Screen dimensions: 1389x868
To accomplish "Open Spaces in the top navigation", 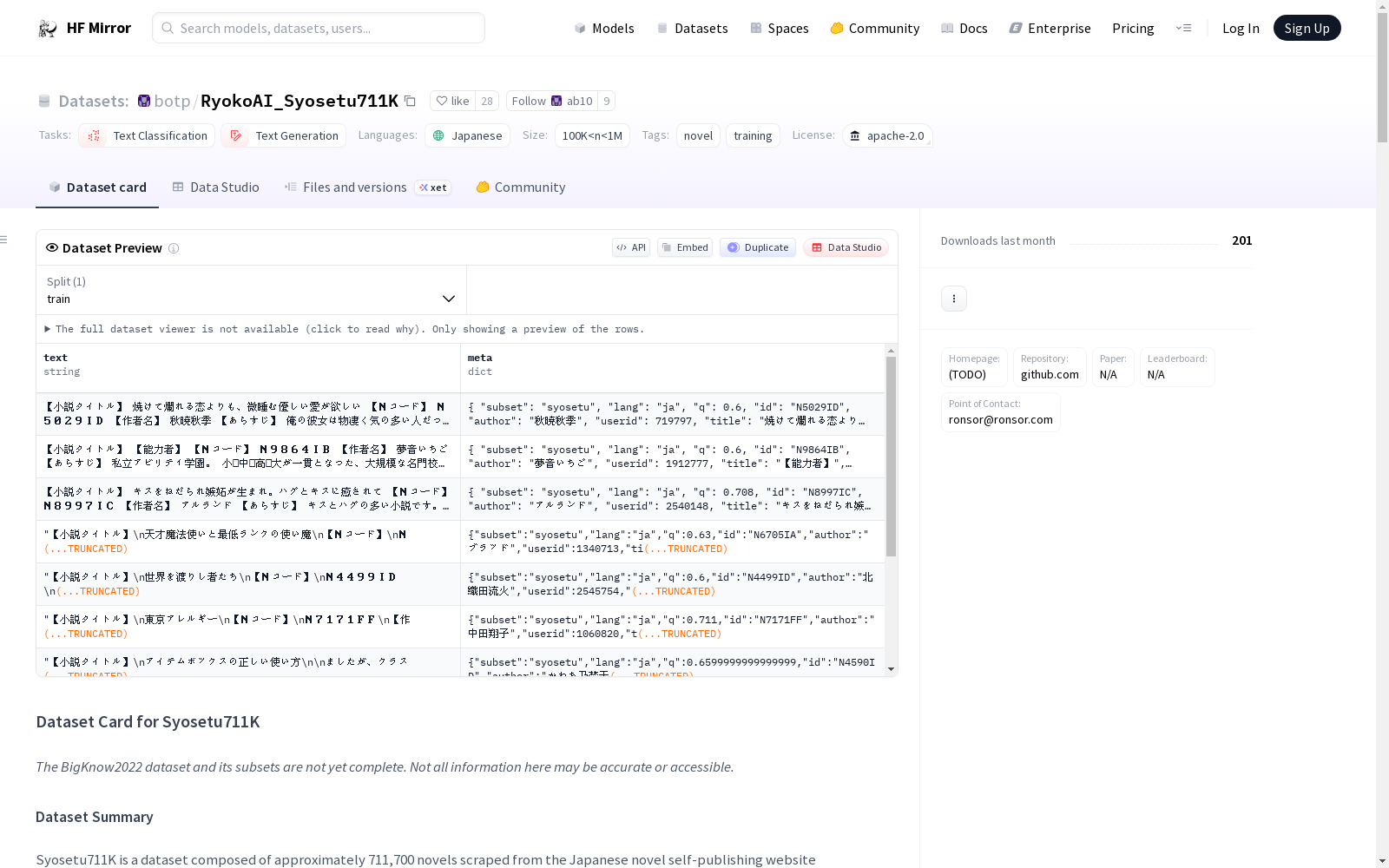I will point(780,29).
